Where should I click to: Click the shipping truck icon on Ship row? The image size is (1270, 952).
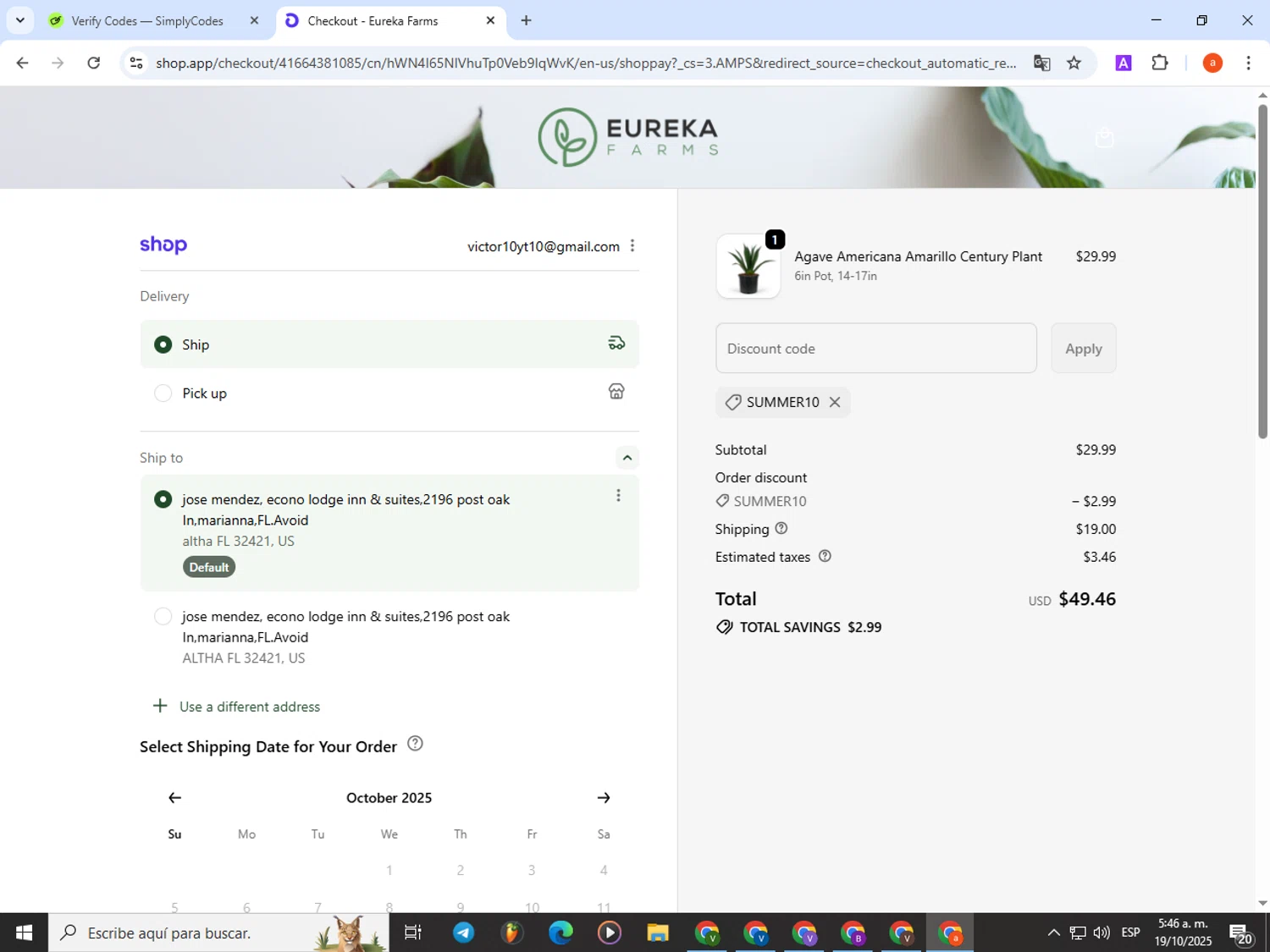click(616, 343)
